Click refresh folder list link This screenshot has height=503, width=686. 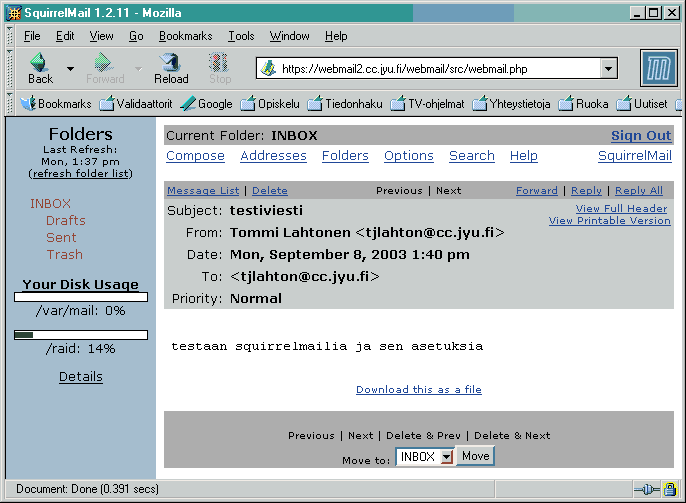(x=80, y=174)
